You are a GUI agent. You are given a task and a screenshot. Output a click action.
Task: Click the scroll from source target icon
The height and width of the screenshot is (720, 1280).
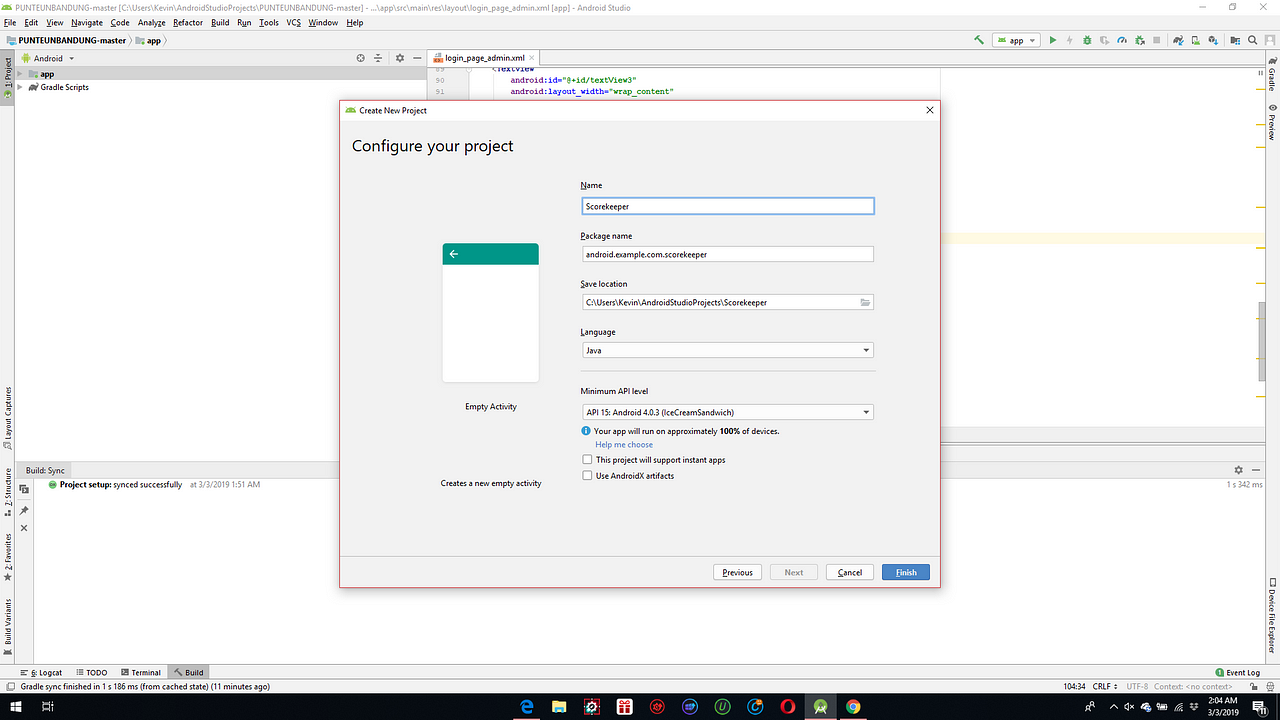(x=361, y=58)
